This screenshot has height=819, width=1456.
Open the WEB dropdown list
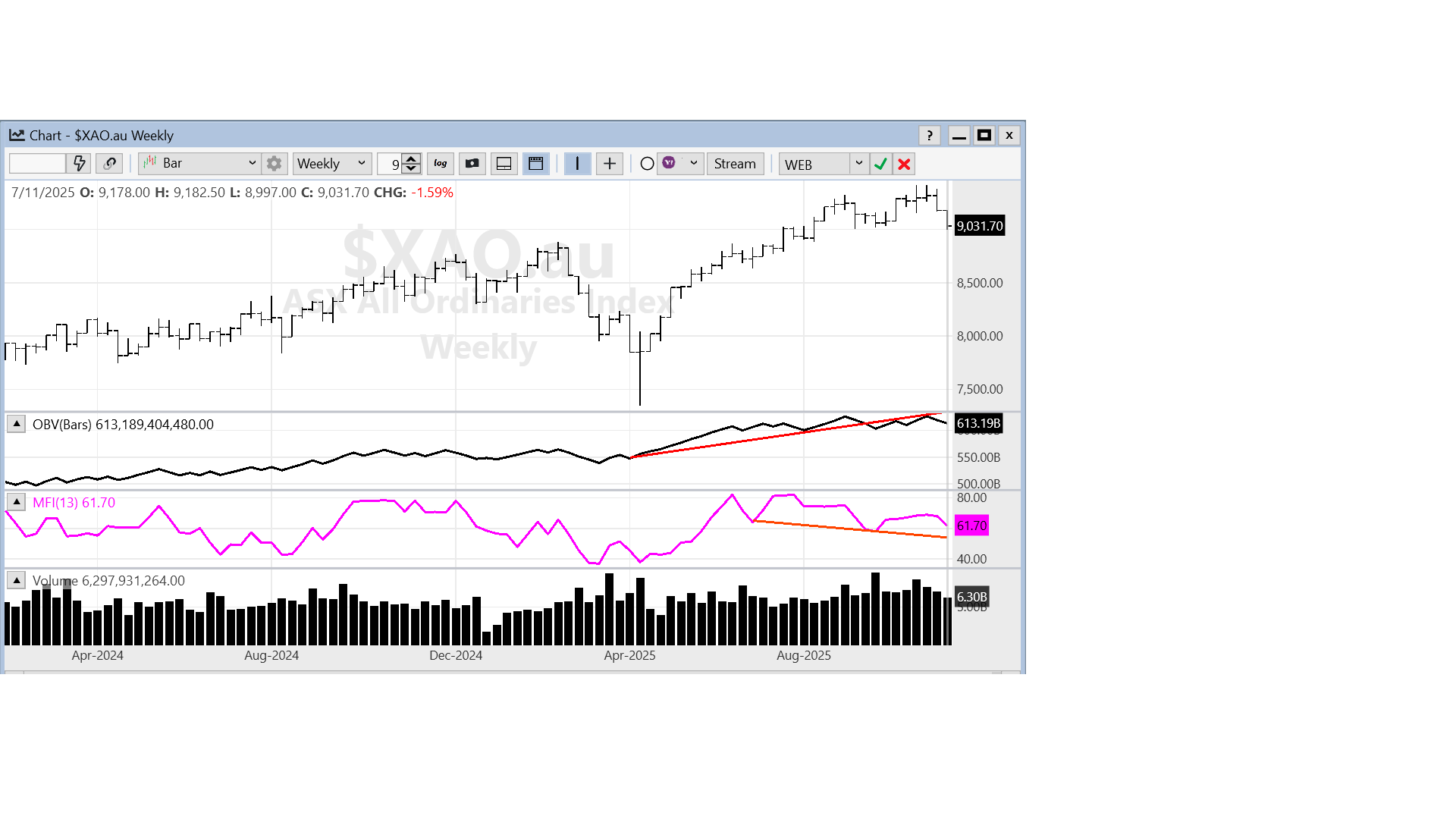[823, 164]
